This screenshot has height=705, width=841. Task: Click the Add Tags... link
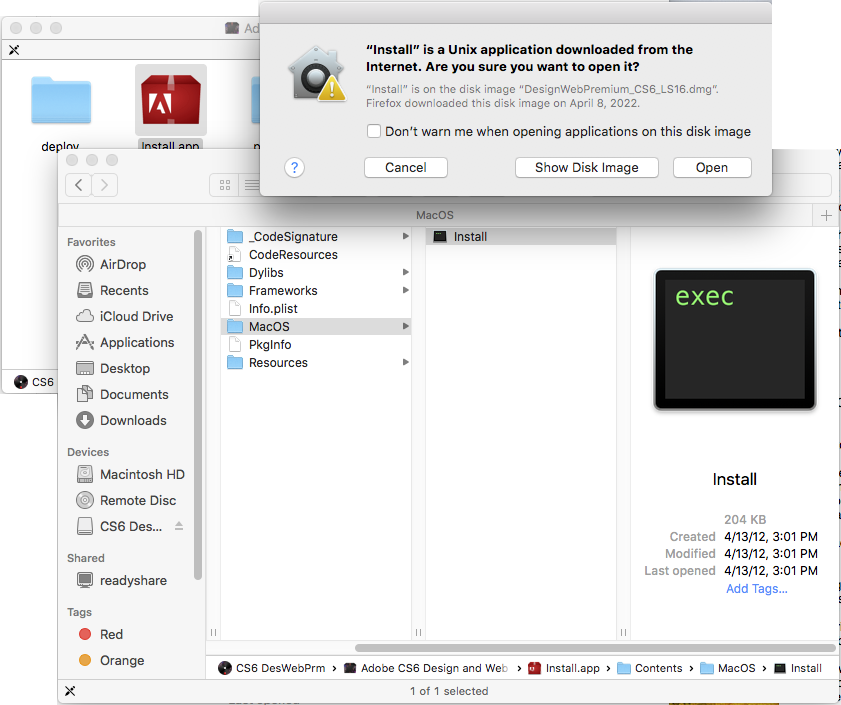[x=757, y=589]
